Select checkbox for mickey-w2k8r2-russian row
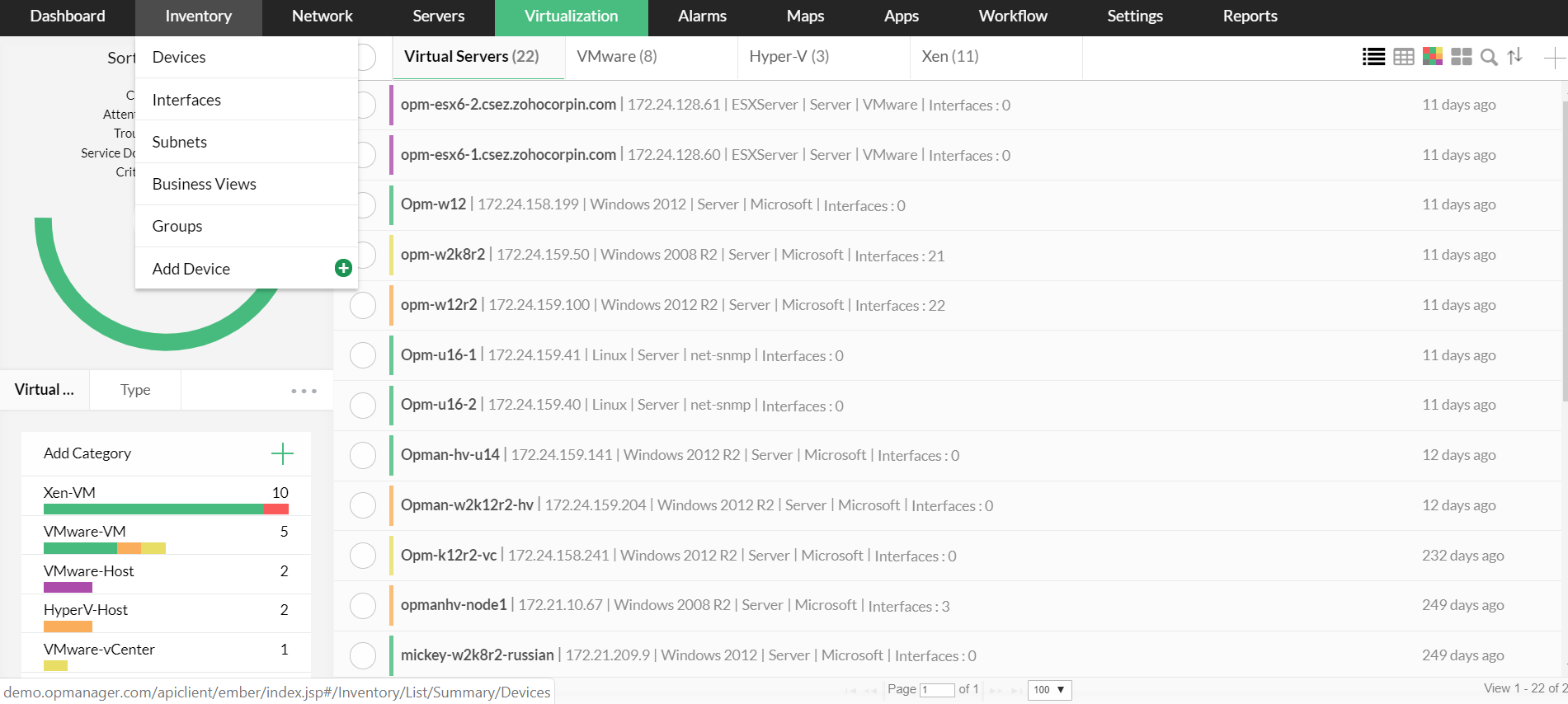1568x704 pixels. click(x=363, y=656)
